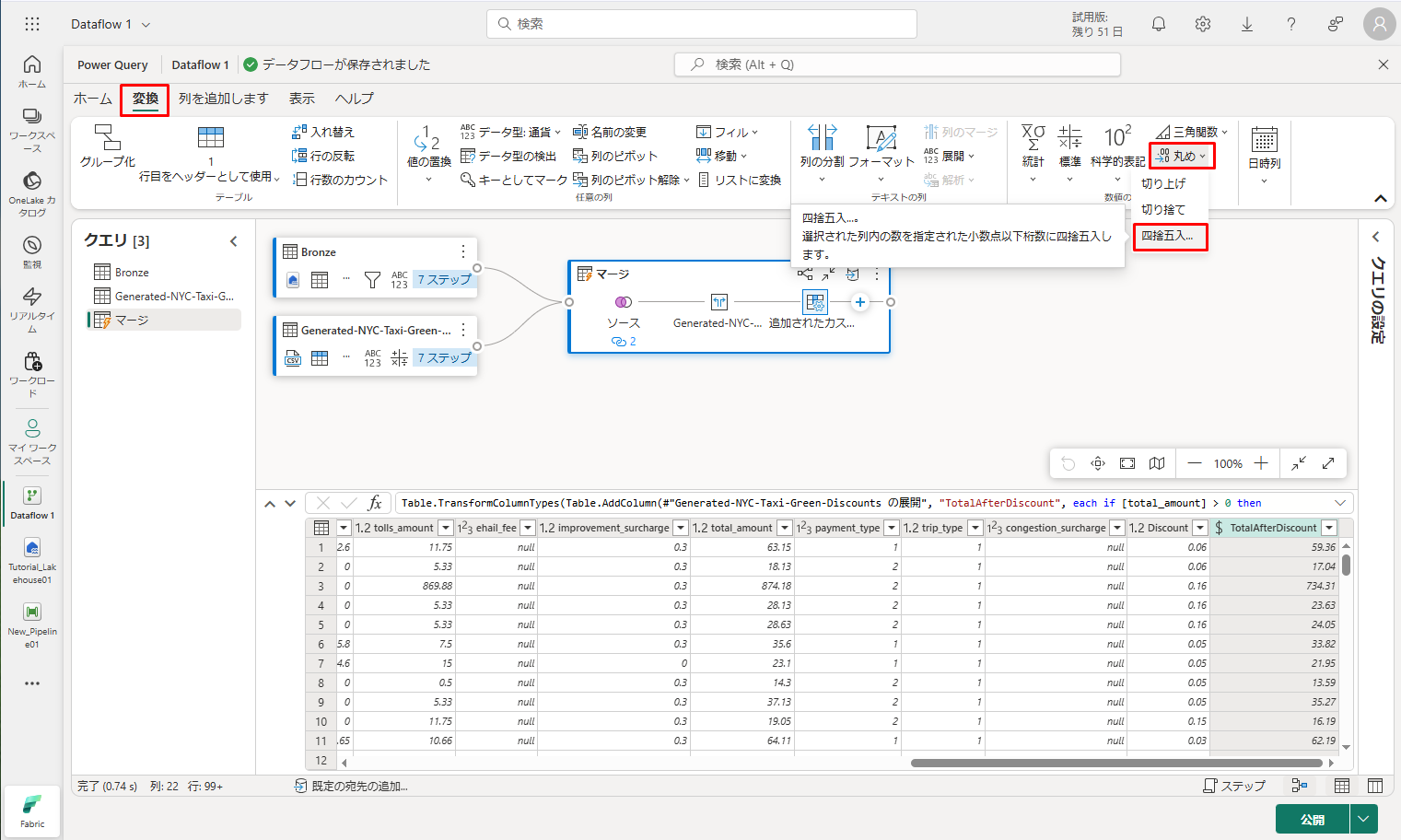Expand the formula bar with chevron
The width and height of the screenshot is (1401, 840).
pyautogui.click(x=1340, y=503)
